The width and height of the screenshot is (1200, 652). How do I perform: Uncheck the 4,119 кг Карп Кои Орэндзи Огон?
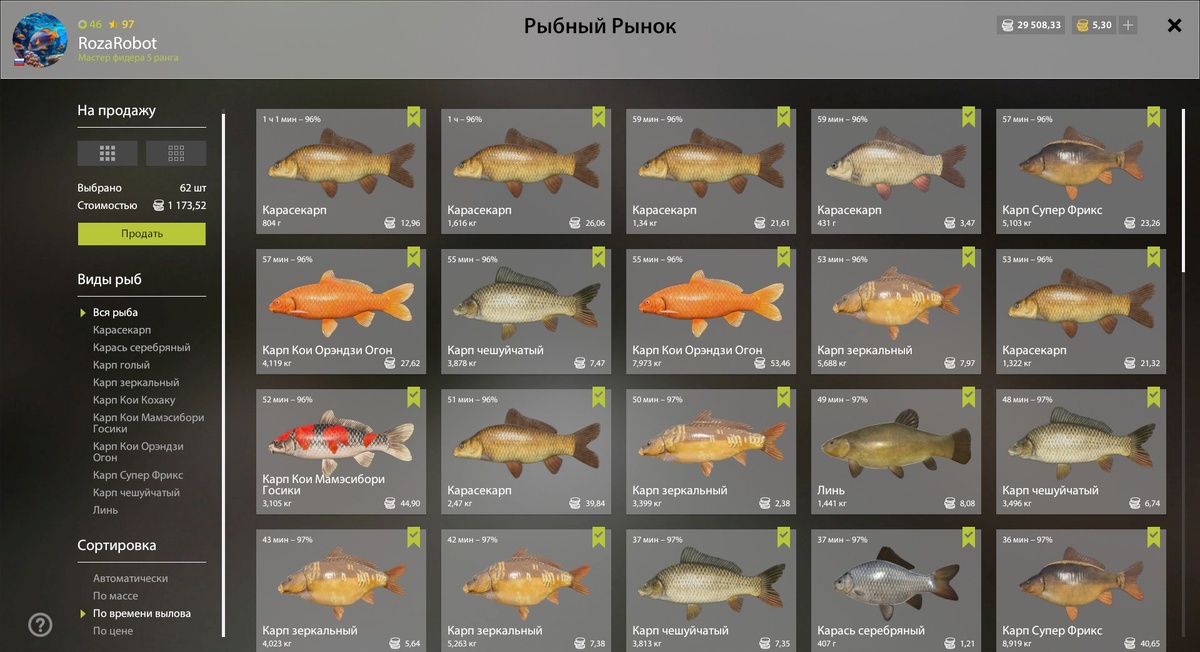(413, 258)
